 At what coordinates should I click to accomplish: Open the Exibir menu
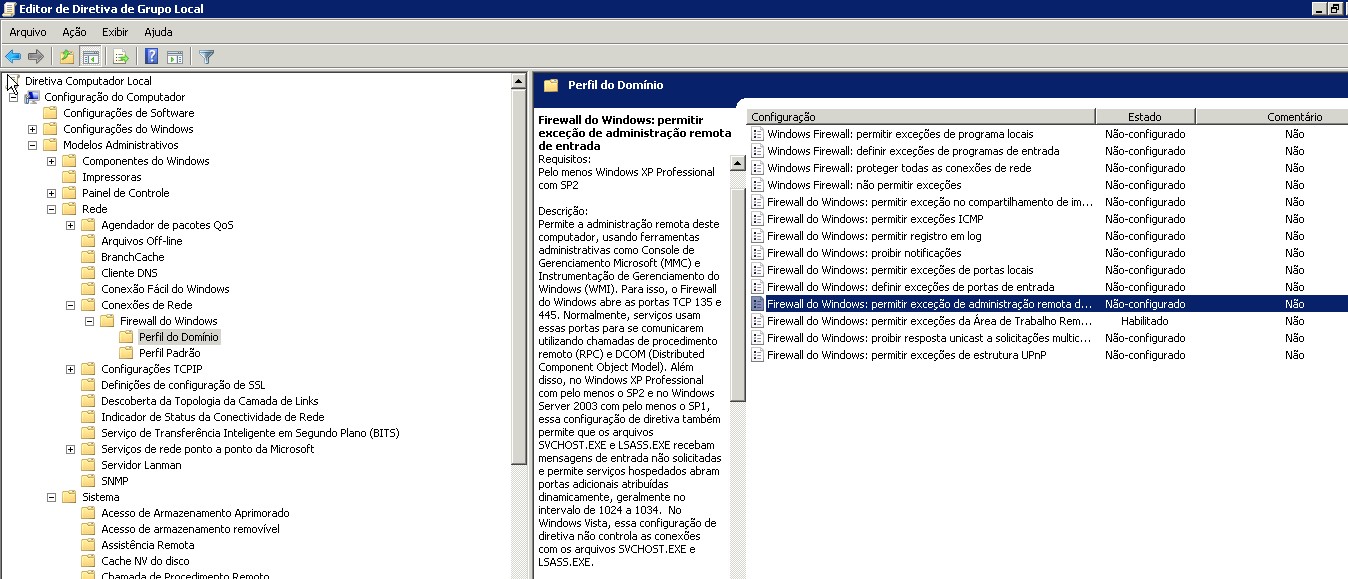115,32
